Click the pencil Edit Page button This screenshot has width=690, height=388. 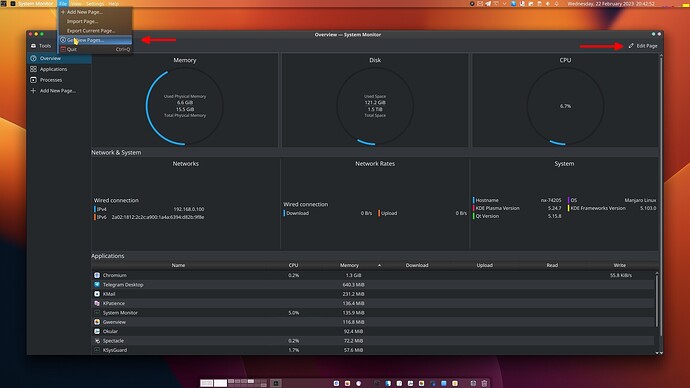[x=643, y=46]
